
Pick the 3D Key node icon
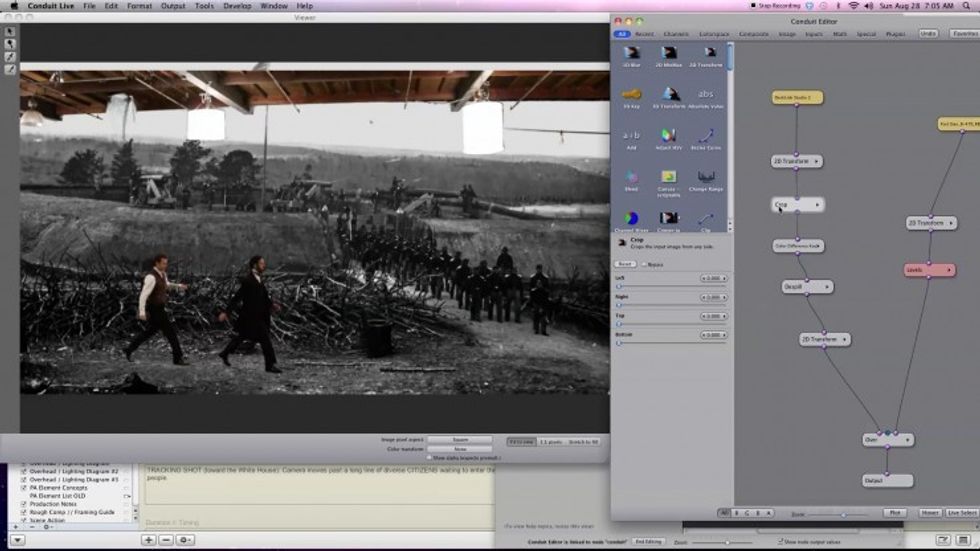(x=631, y=94)
